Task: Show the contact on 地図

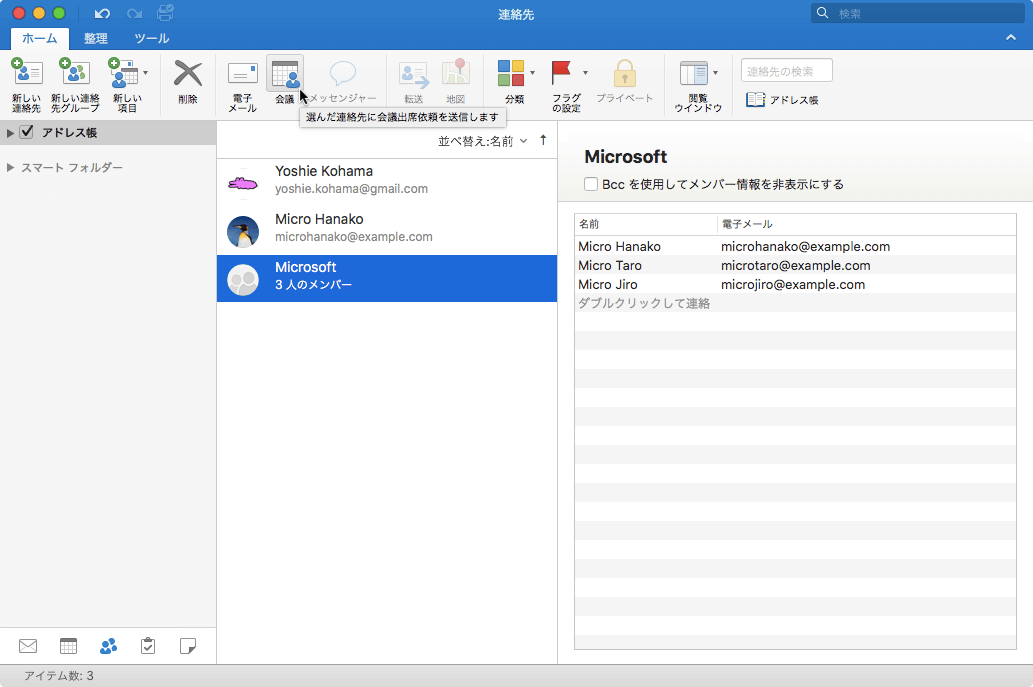Action: tap(456, 82)
